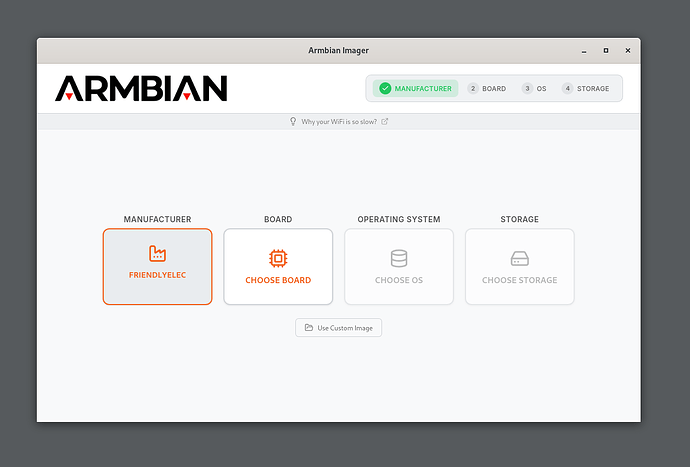Click the green checkmark on the Manufacturer step
Image resolution: width=690 pixels, height=467 pixels.
385,89
